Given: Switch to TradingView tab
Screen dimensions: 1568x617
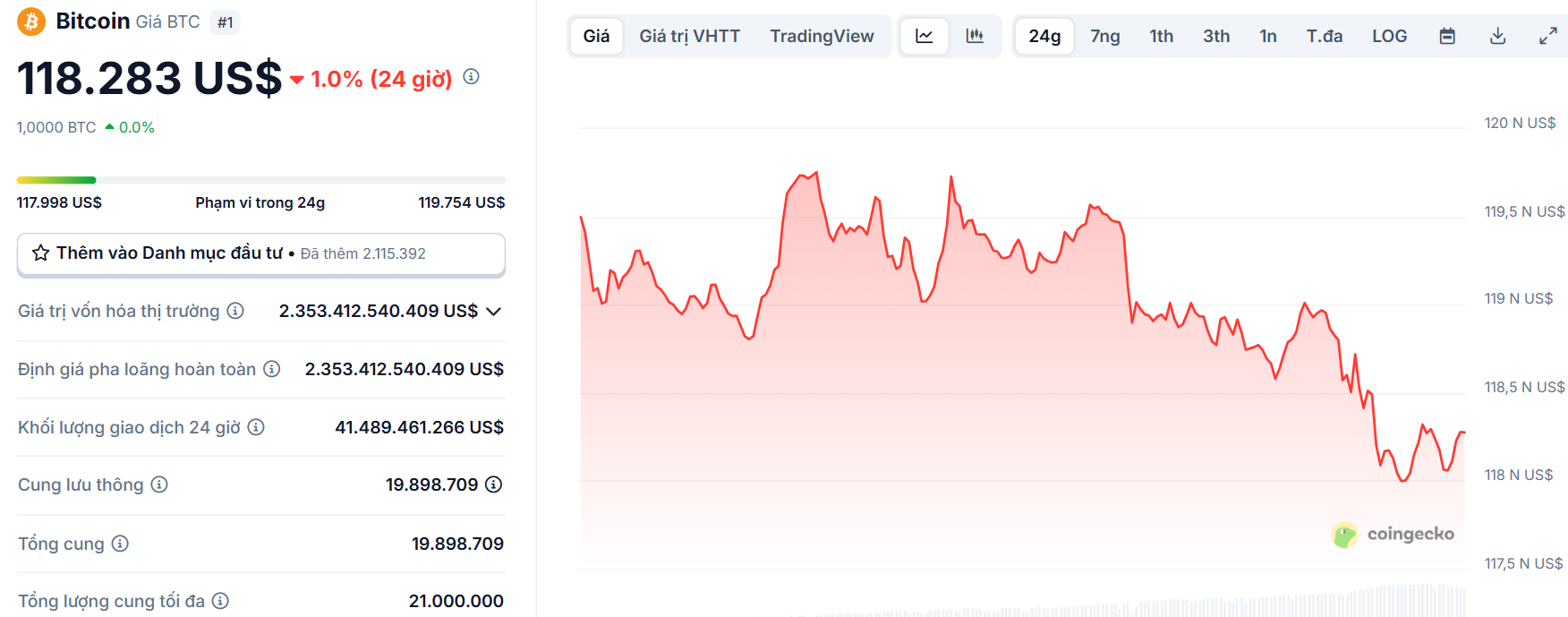Looking at the screenshot, I should (x=822, y=36).
